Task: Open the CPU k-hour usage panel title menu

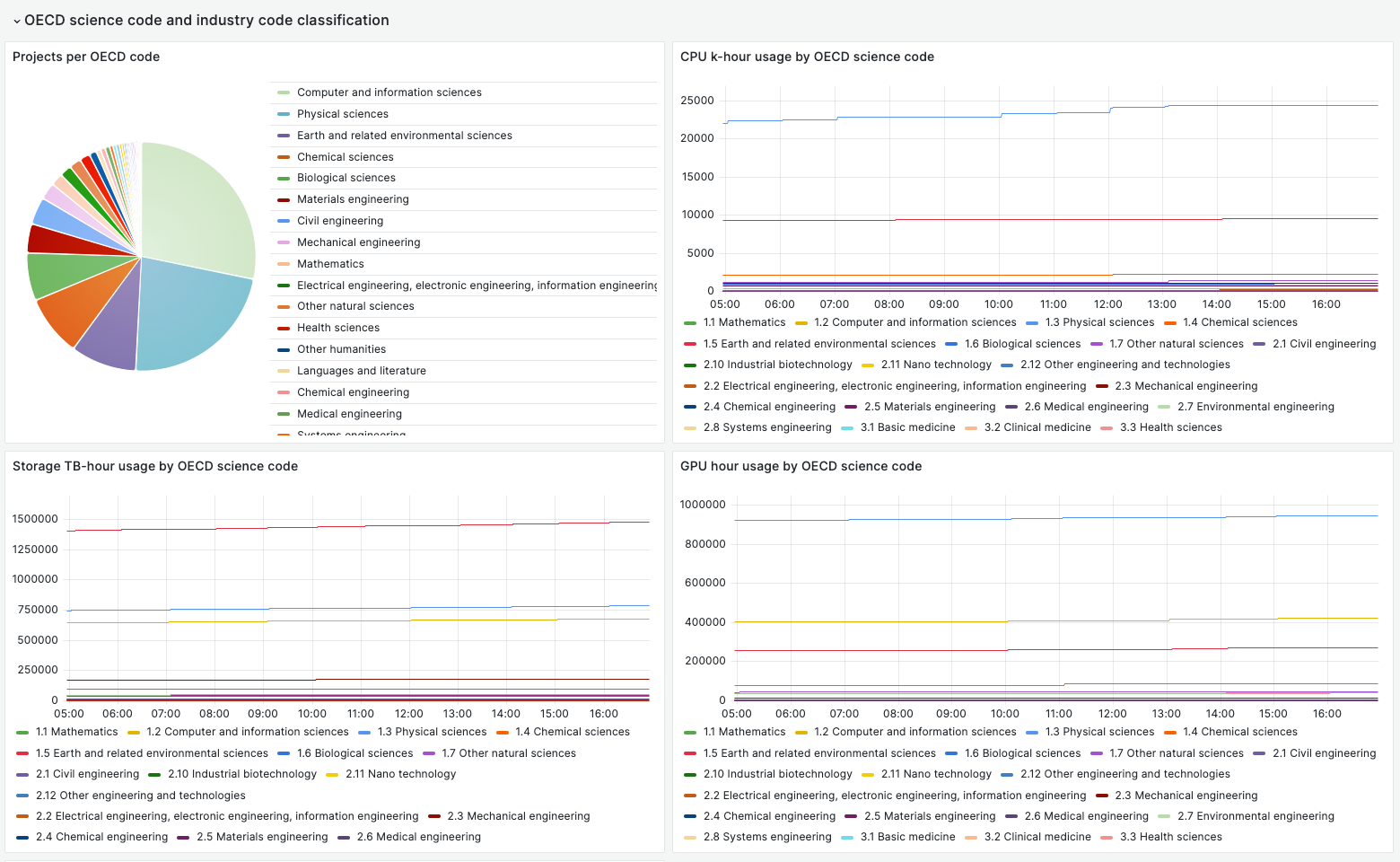Action: [807, 57]
